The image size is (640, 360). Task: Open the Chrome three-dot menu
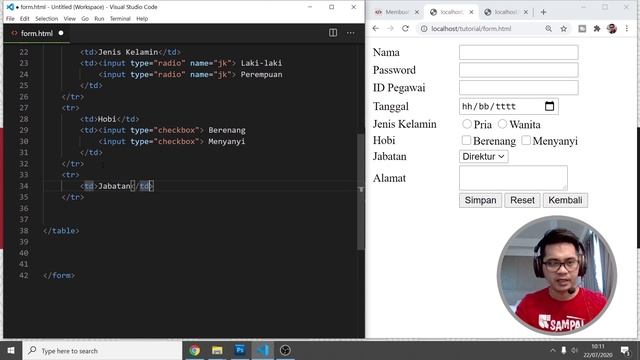pyautogui.click(x=627, y=29)
